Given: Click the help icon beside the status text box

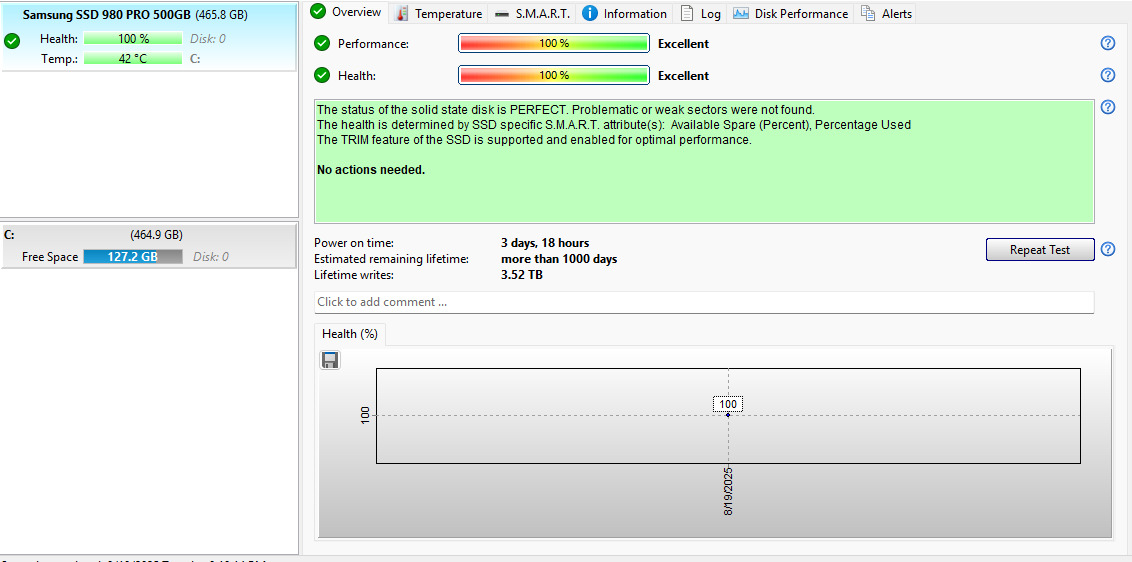Looking at the screenshot, I should pos(1108,107).
